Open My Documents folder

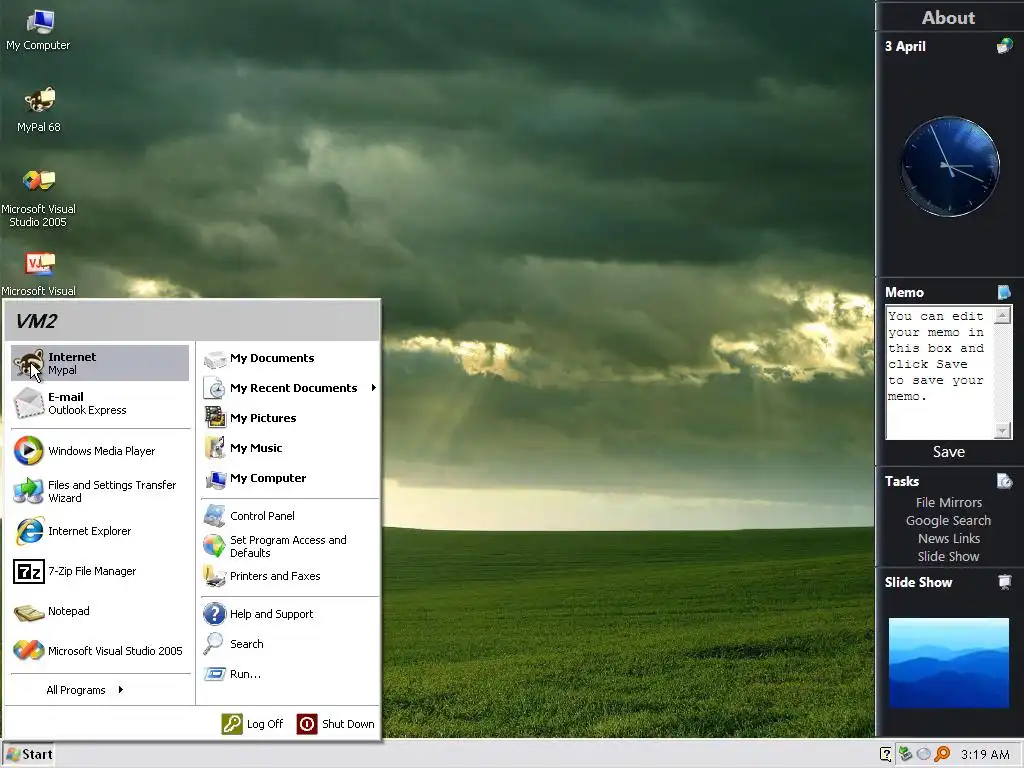[x=289, y=358]
